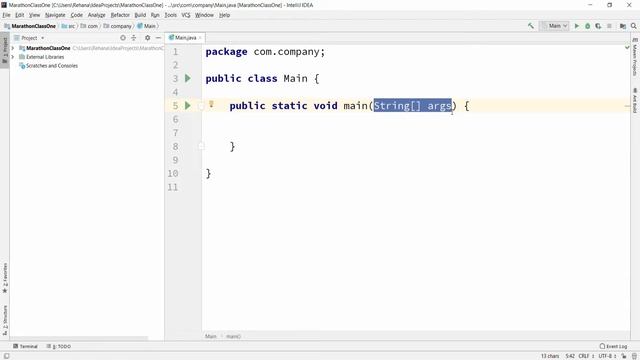Start debugging with the bug icon
Viewport: 640px width, 360px height.
tap(588, 26)
